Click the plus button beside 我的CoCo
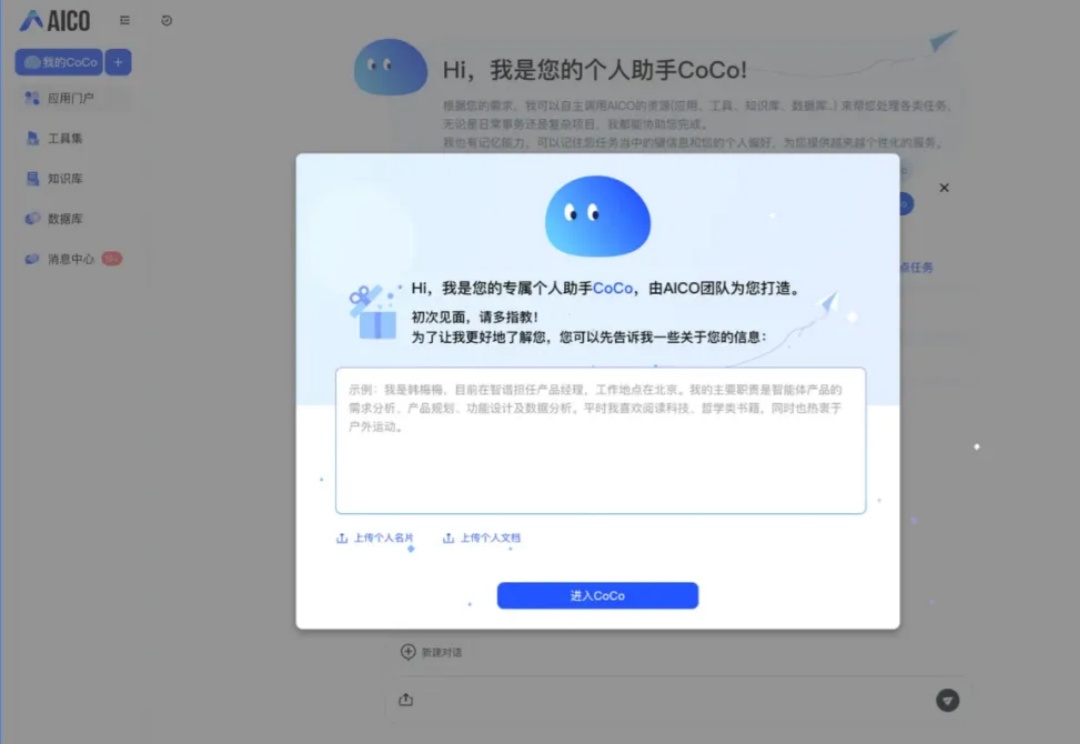Viewport: 1080px width, 744px height. (x=118, y=62)
